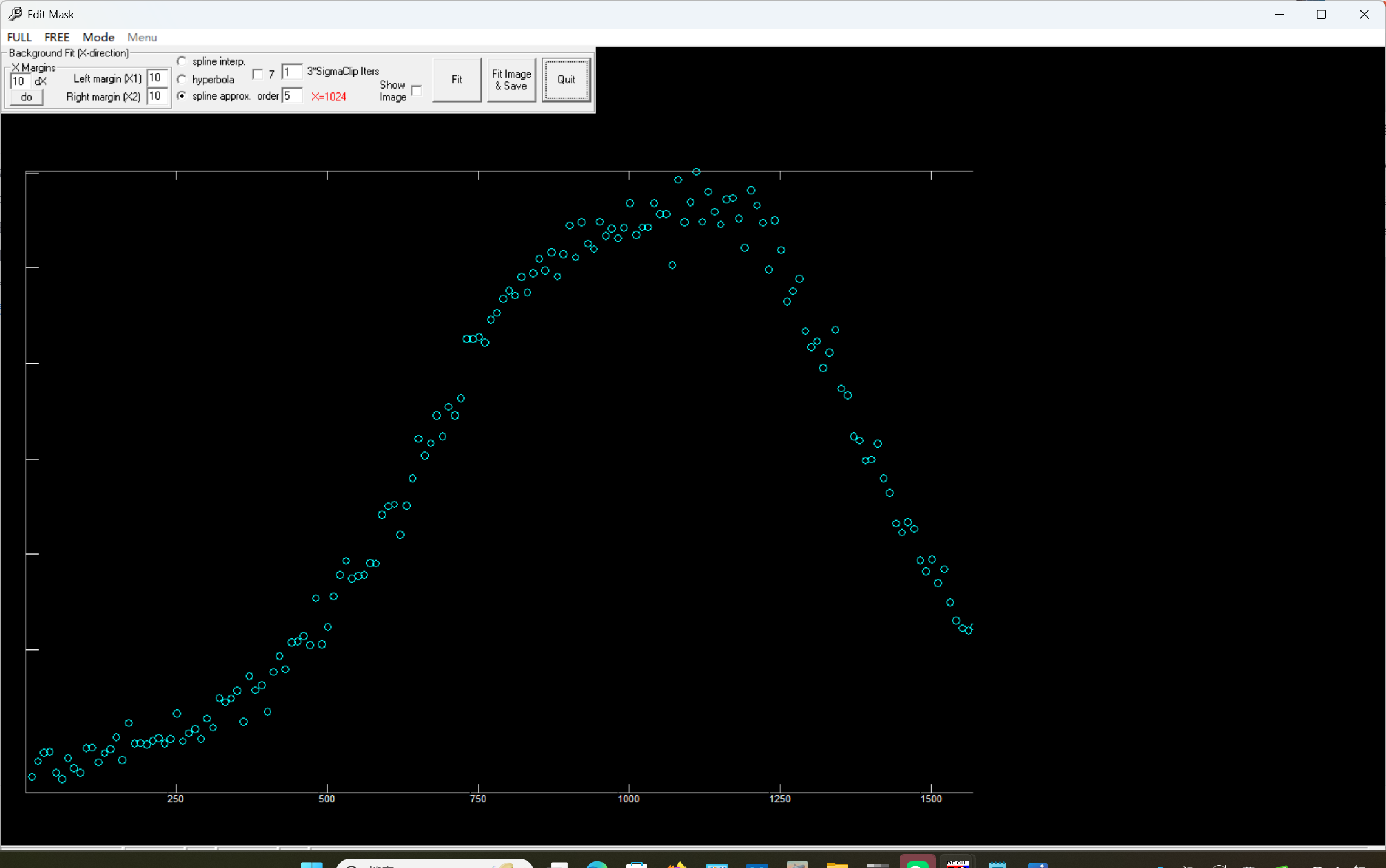Open the Mode menu
1386x868 pixels.
(x=98, y=37)
